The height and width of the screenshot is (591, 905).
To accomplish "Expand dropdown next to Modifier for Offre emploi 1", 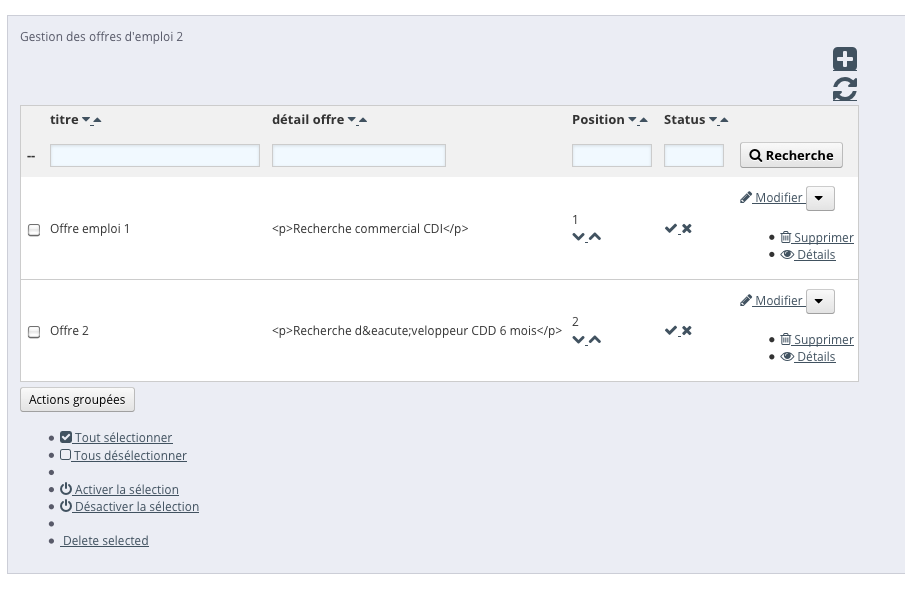I will (820, 198).
